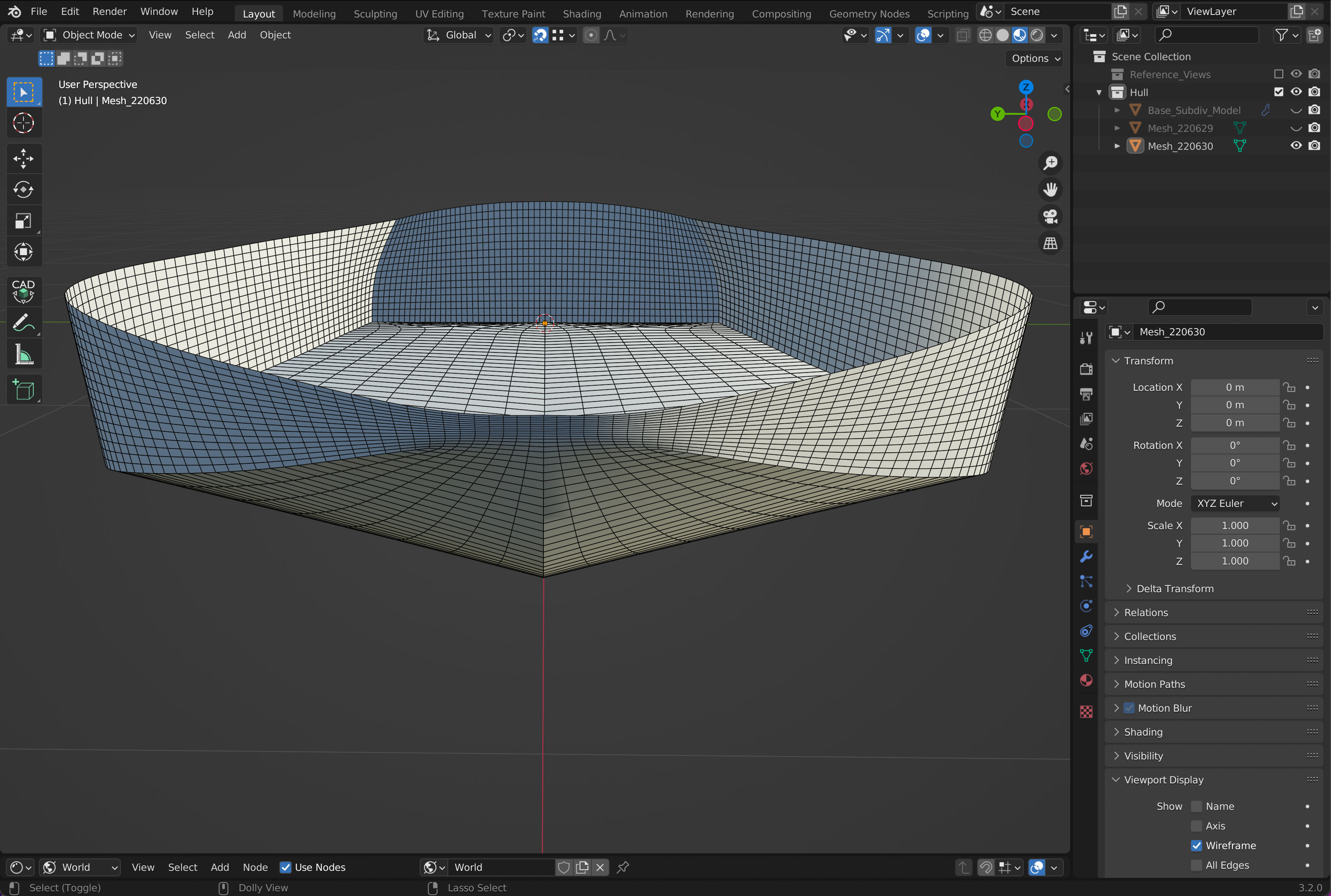Choose the Measure tool
Screen dimensions: 1331x896
tap(23, 355)
